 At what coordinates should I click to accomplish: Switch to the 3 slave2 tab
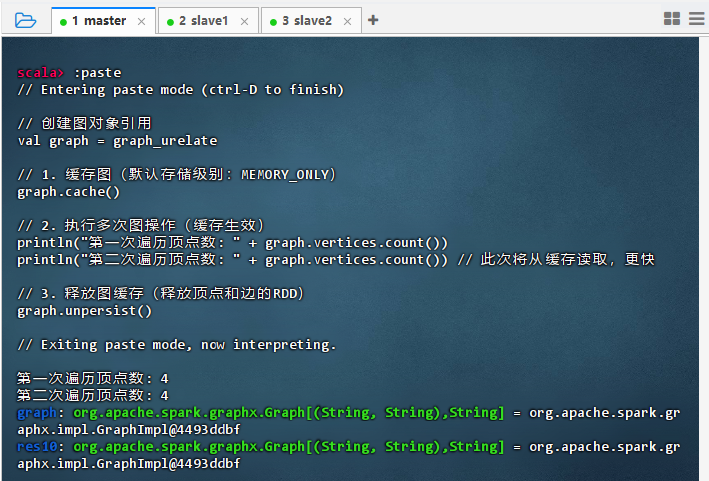point(311,21)
